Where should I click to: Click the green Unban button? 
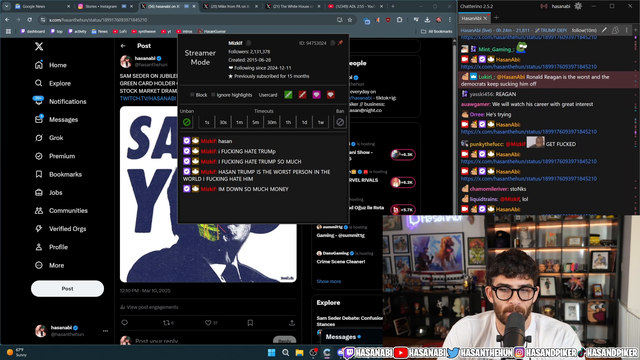[x=187, y=122]
